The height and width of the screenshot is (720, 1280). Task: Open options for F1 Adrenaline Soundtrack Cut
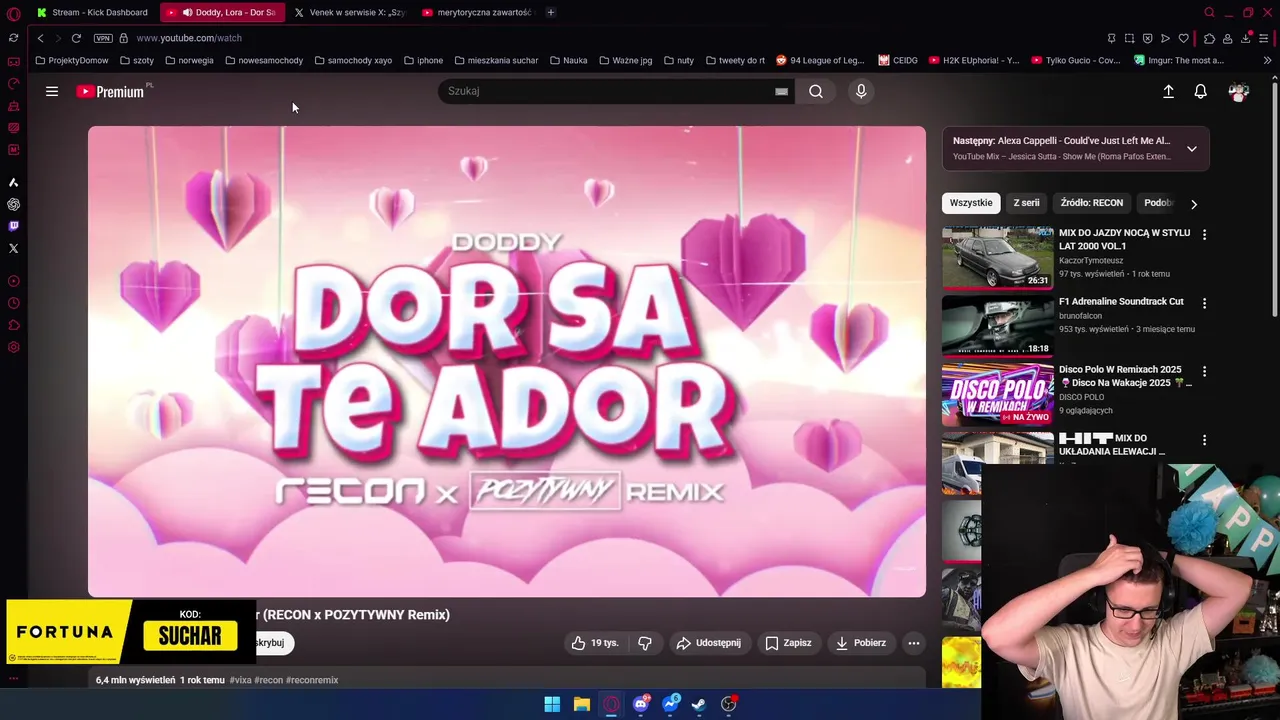click(1204, 303)
